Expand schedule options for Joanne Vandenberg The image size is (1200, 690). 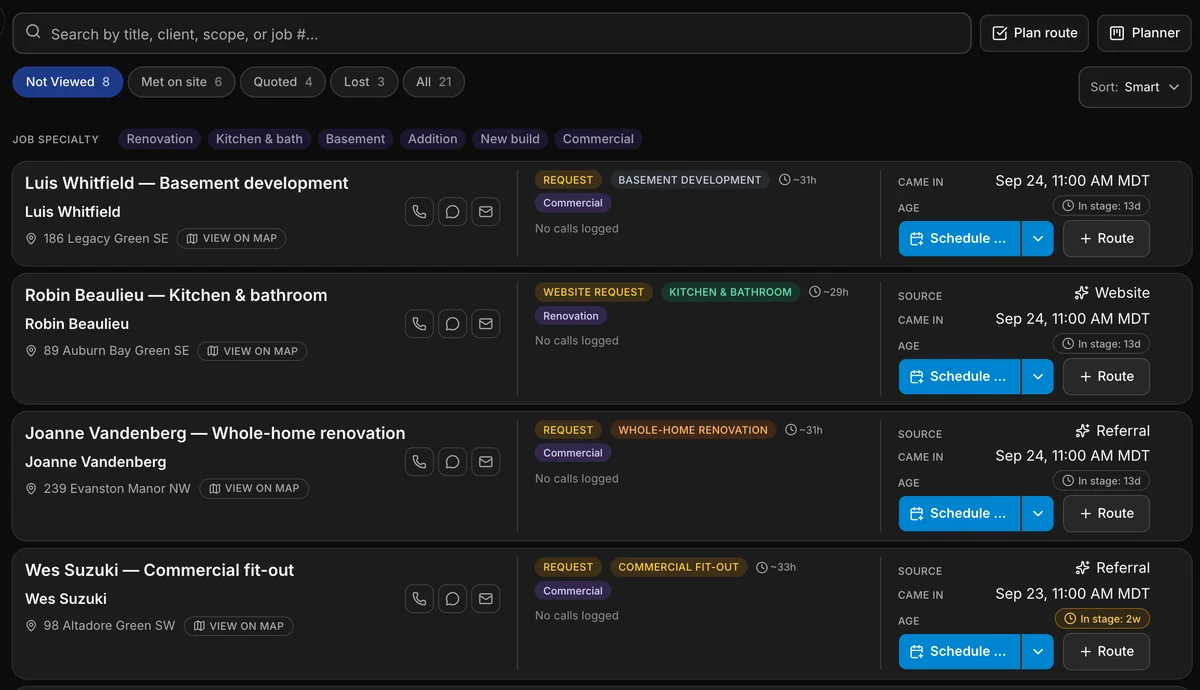pos(1037,514)
